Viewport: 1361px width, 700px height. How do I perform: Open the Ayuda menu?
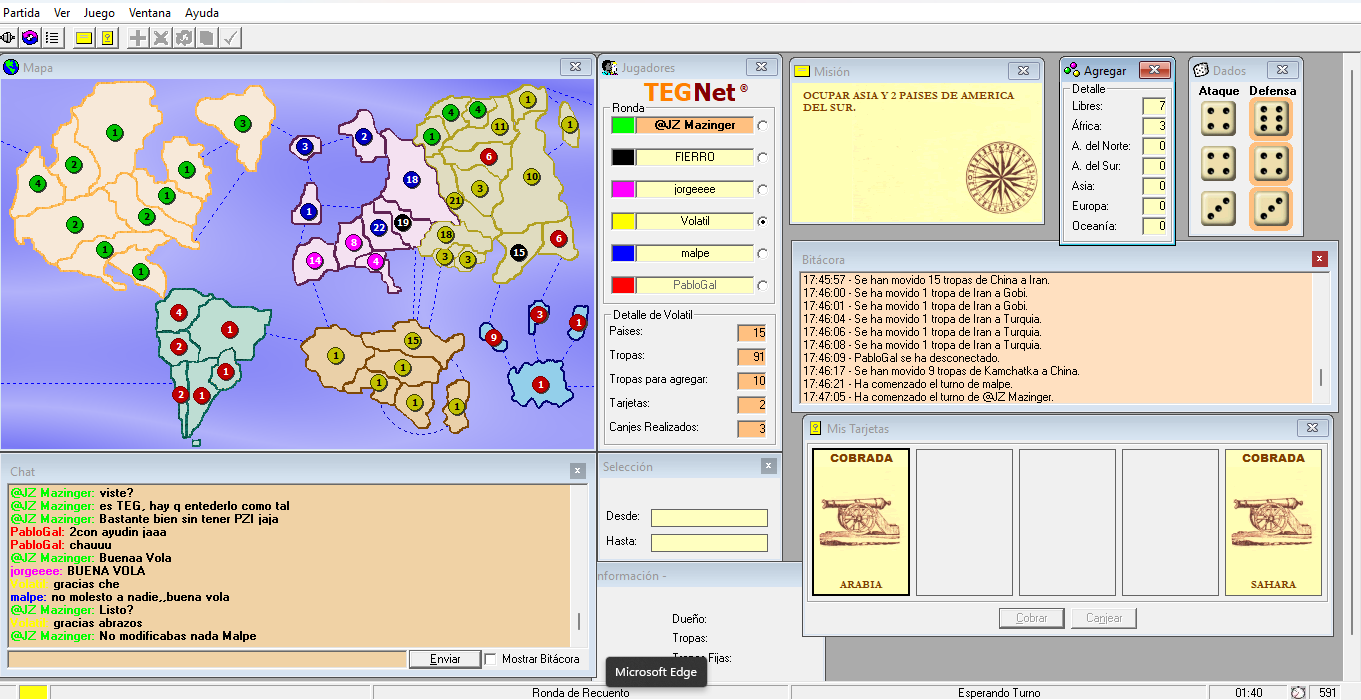click(202, 13)
